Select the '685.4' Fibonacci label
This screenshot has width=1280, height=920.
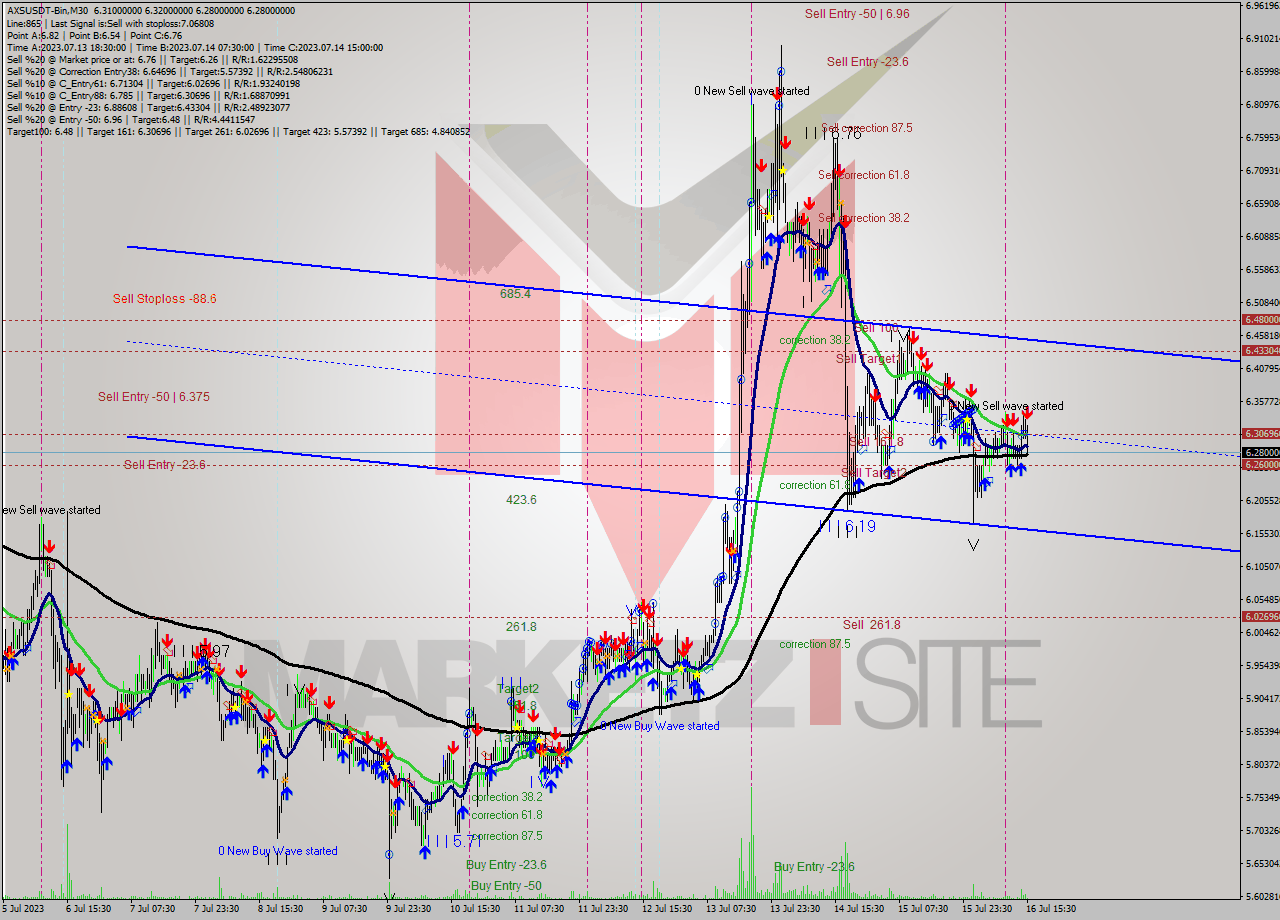click(515, 294)
